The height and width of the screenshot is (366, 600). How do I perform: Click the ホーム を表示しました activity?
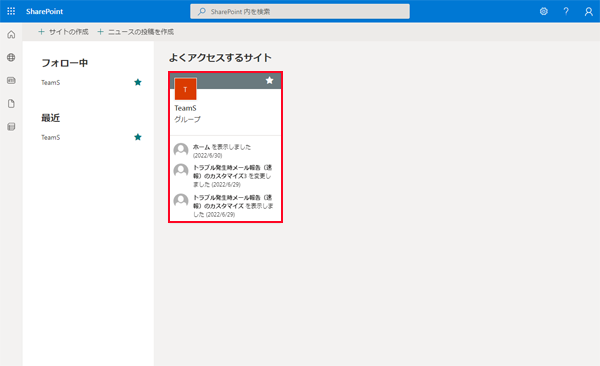tap(222, 151)
